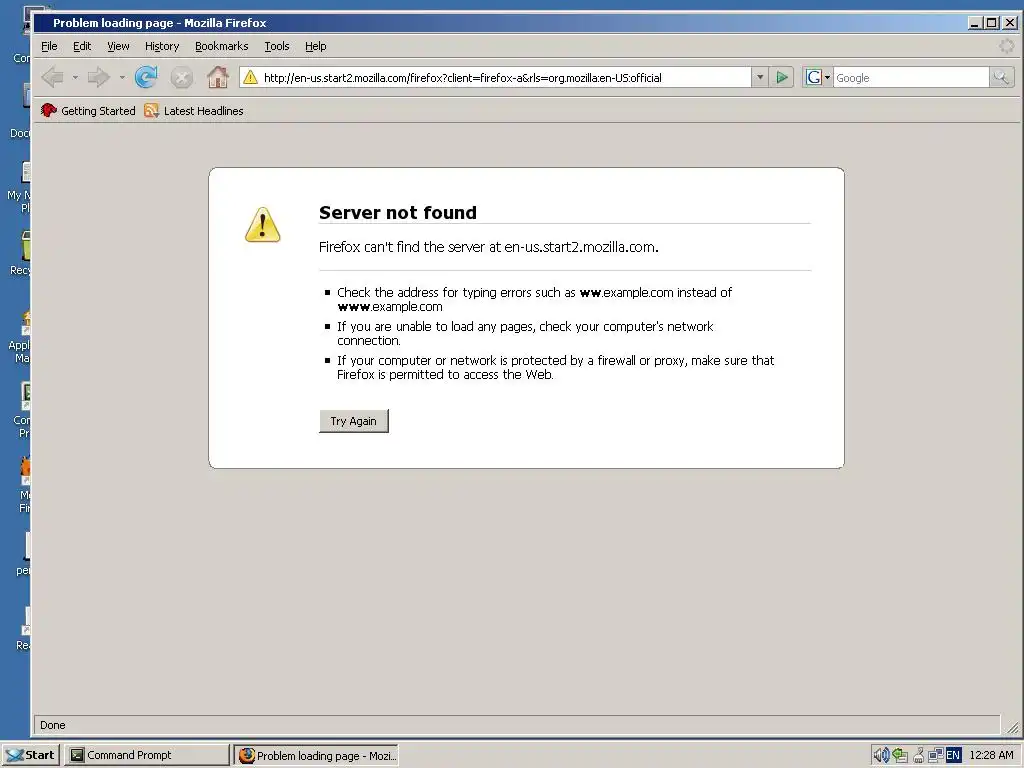The image size is (1024, 768).
Task: Go back with the Back arrow button
Action: coord(52,78)
